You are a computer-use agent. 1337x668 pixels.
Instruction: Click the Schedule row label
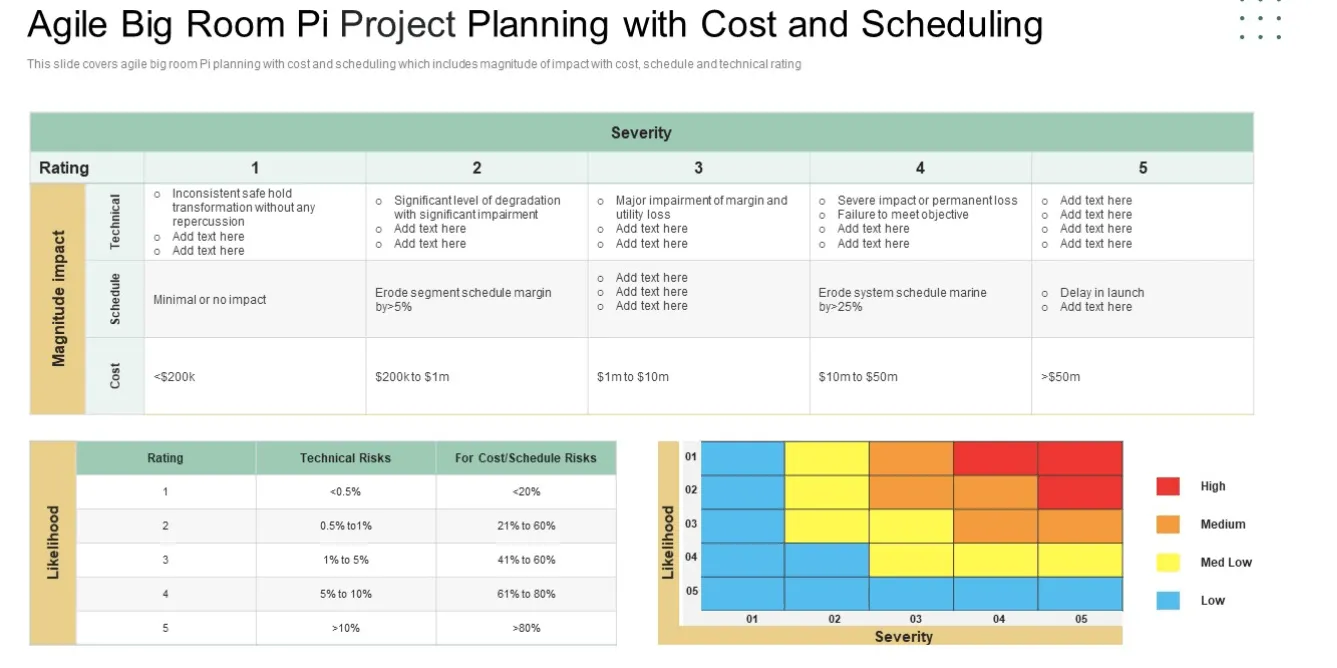(115, 299)
